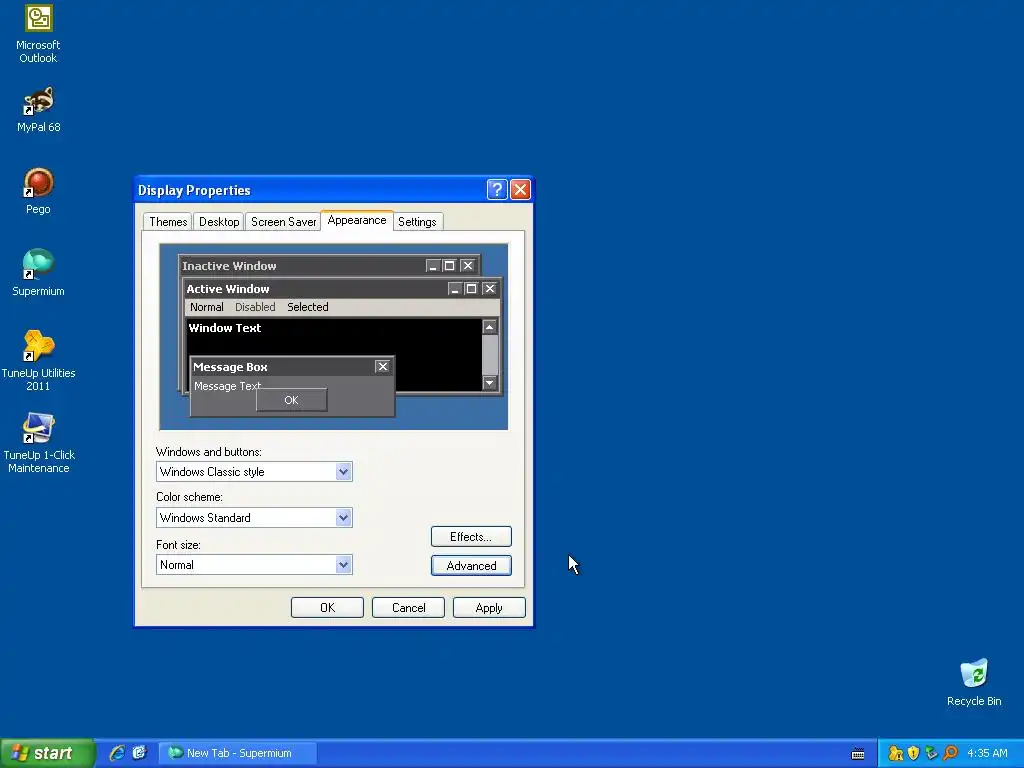Viewport: 1024px width, 768px height.
Task: Click the yellow users tray icon
Action: pyautogui.click(x=895, y=753)
